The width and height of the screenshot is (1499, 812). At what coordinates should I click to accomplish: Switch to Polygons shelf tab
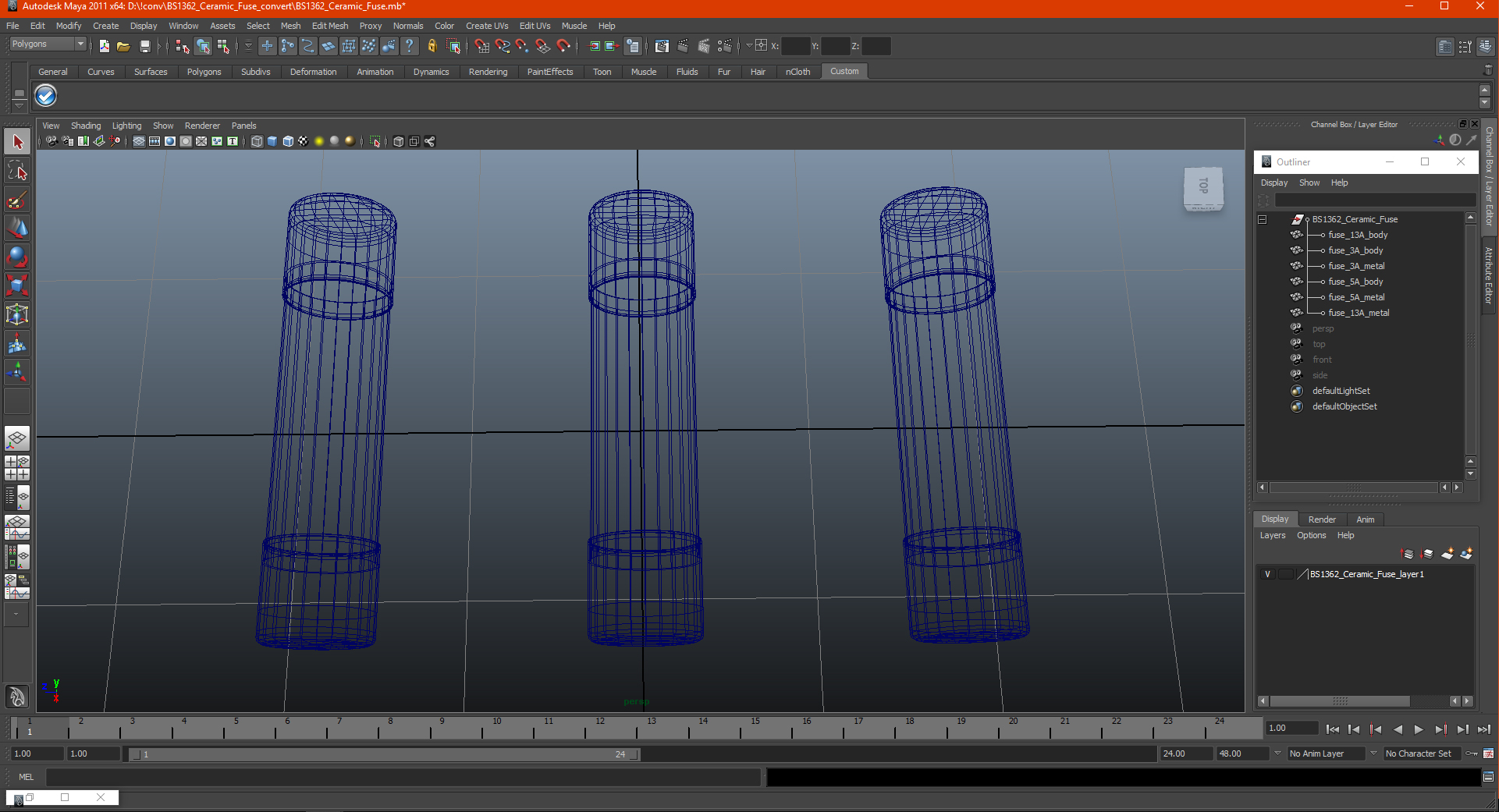[x=204, y=72]
